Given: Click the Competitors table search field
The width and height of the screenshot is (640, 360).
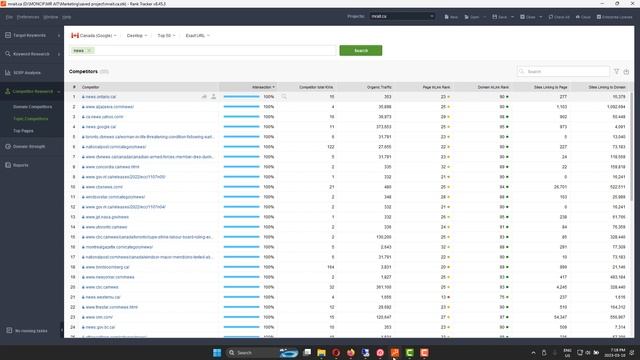Looking at the screenshot, I should [x=563, y=71].
